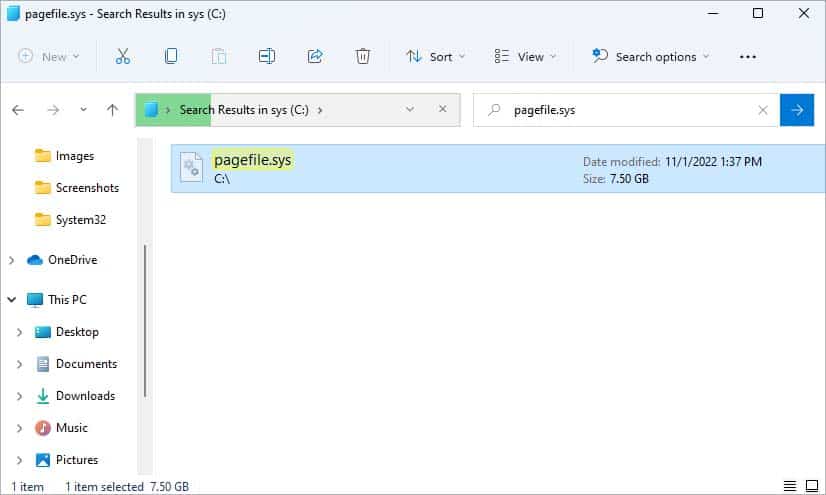826x495 pixels.
Task: Click the C:\ path under pagefile.sys
Action: pos(222,179)
